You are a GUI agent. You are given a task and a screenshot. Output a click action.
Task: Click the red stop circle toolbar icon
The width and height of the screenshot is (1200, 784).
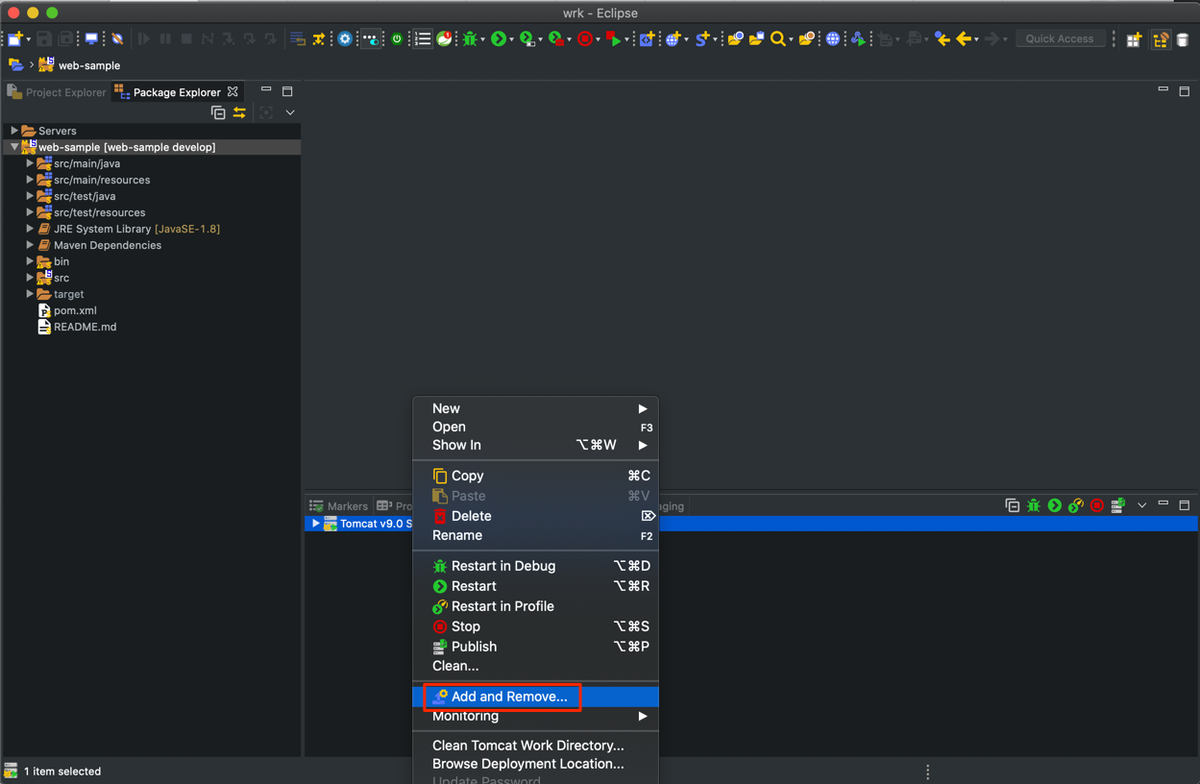[x=584, y=39]
